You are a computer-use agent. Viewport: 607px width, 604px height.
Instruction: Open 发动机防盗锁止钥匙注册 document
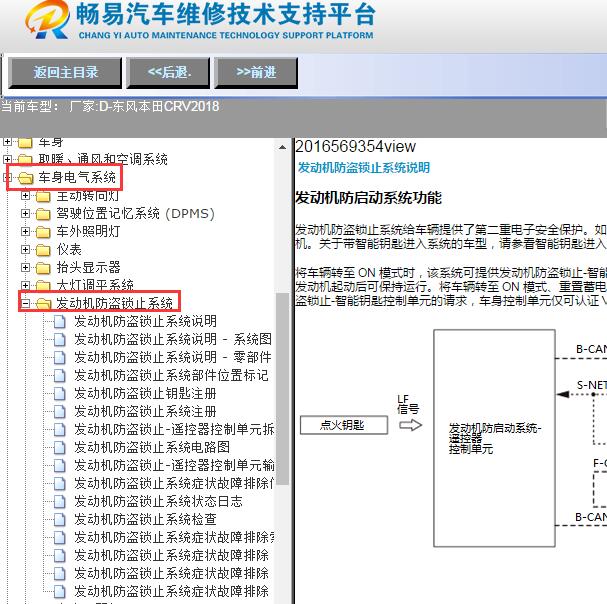click(146, 393)
